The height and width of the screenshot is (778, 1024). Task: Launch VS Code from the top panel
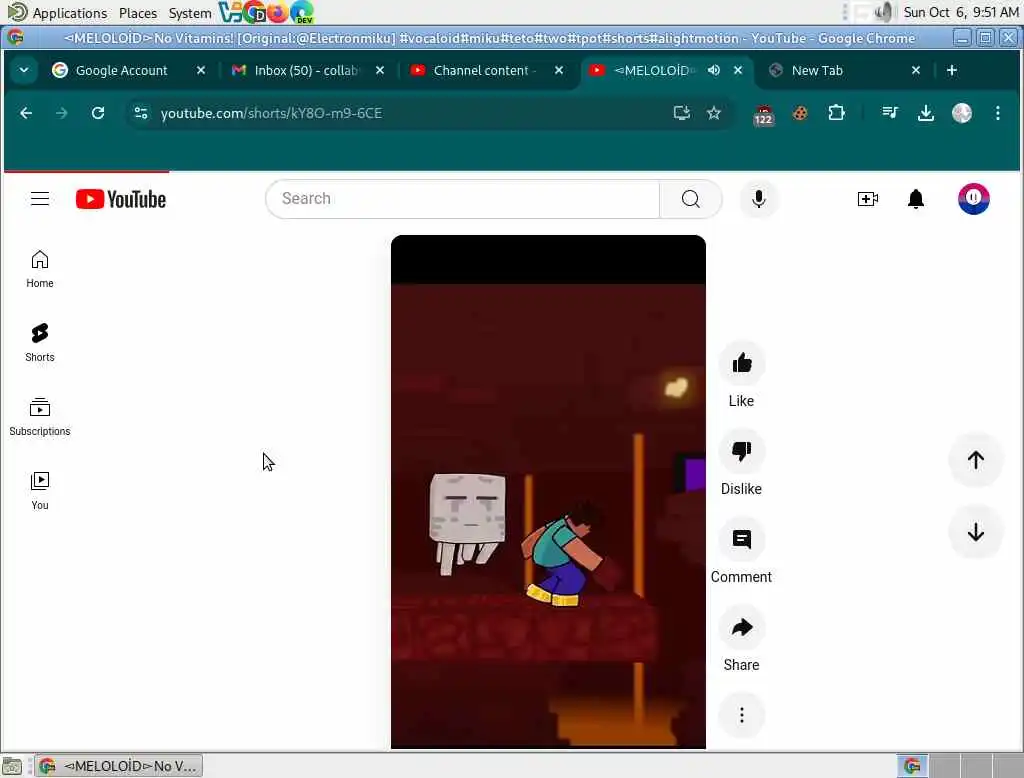pos(230,12)
